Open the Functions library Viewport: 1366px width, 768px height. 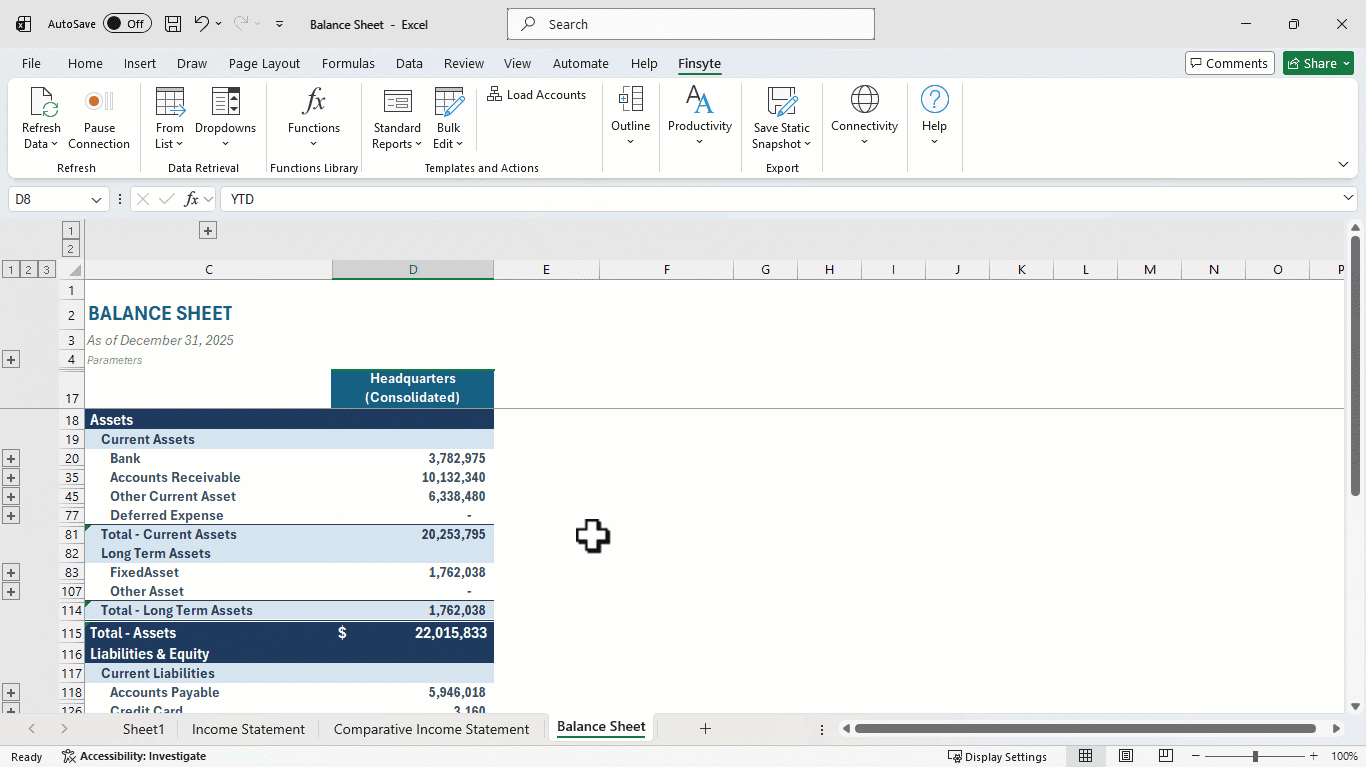click(314, 118)
